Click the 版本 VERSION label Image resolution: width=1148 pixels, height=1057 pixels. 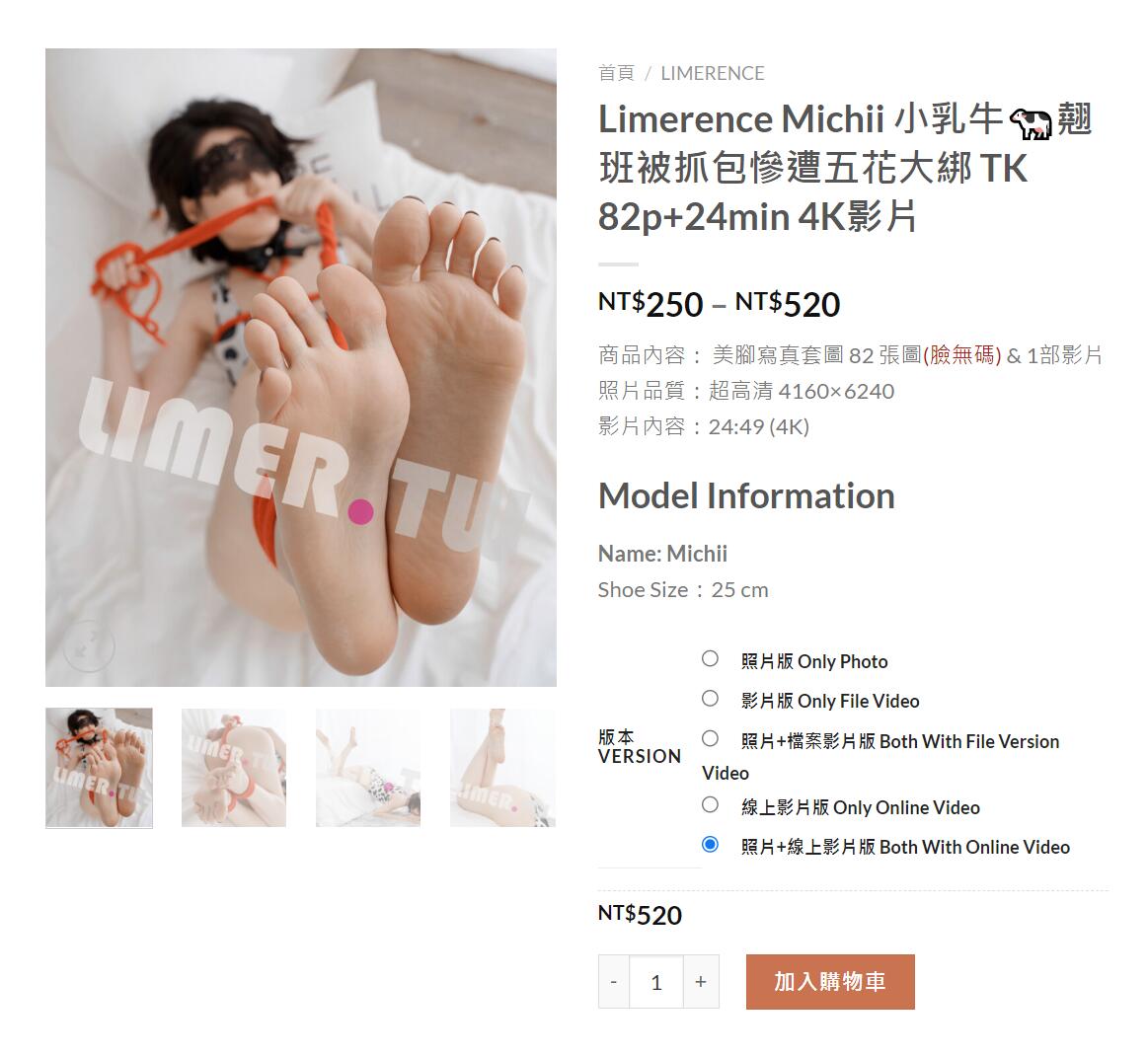[x=640, y=747]
